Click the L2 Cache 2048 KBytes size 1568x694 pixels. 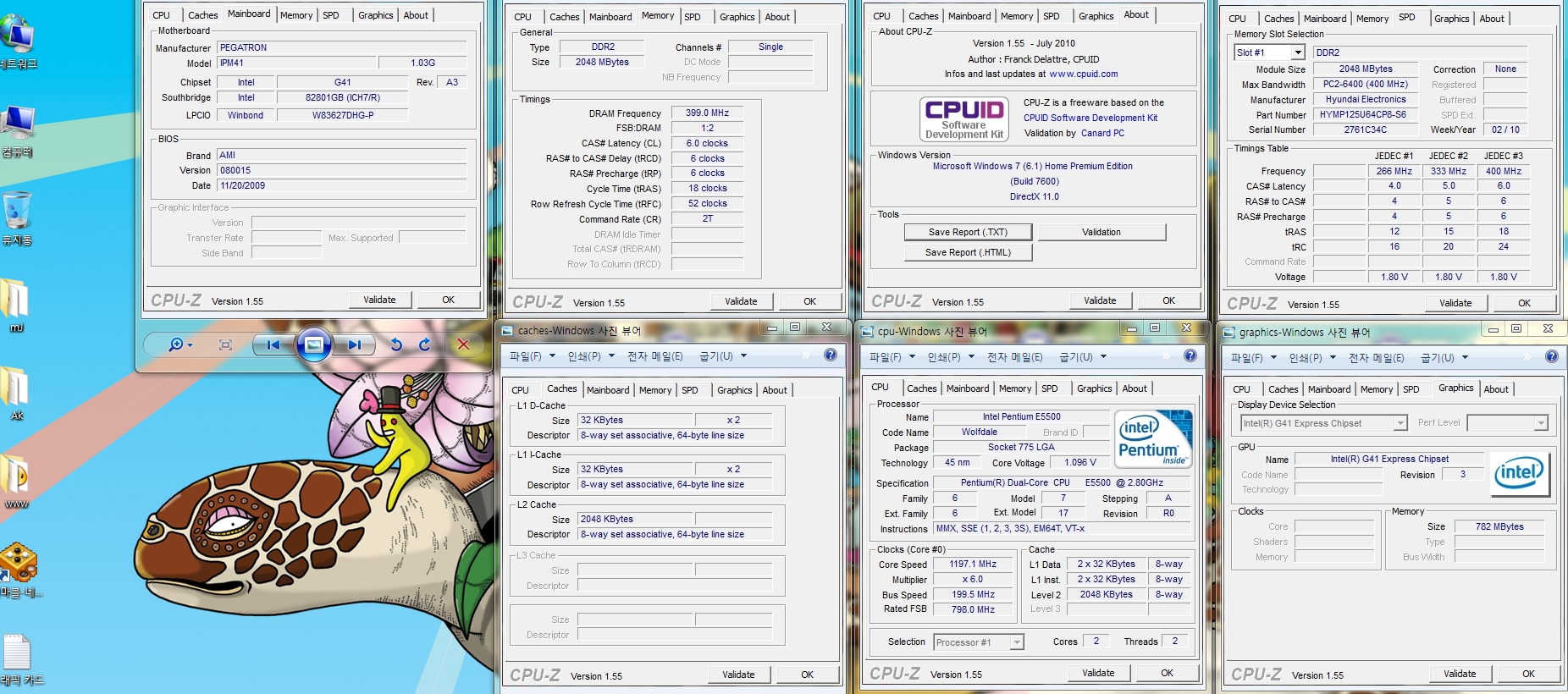coord(635,519)
